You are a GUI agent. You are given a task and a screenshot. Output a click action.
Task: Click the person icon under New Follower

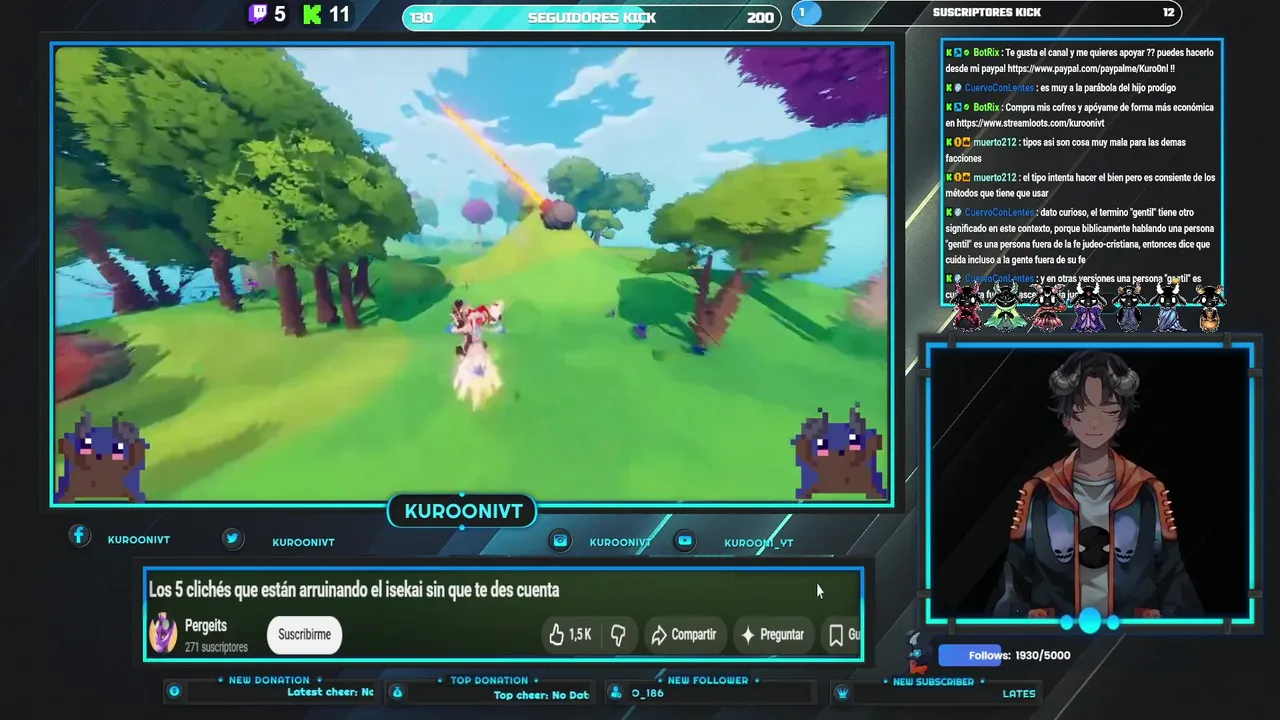(616, 692)
